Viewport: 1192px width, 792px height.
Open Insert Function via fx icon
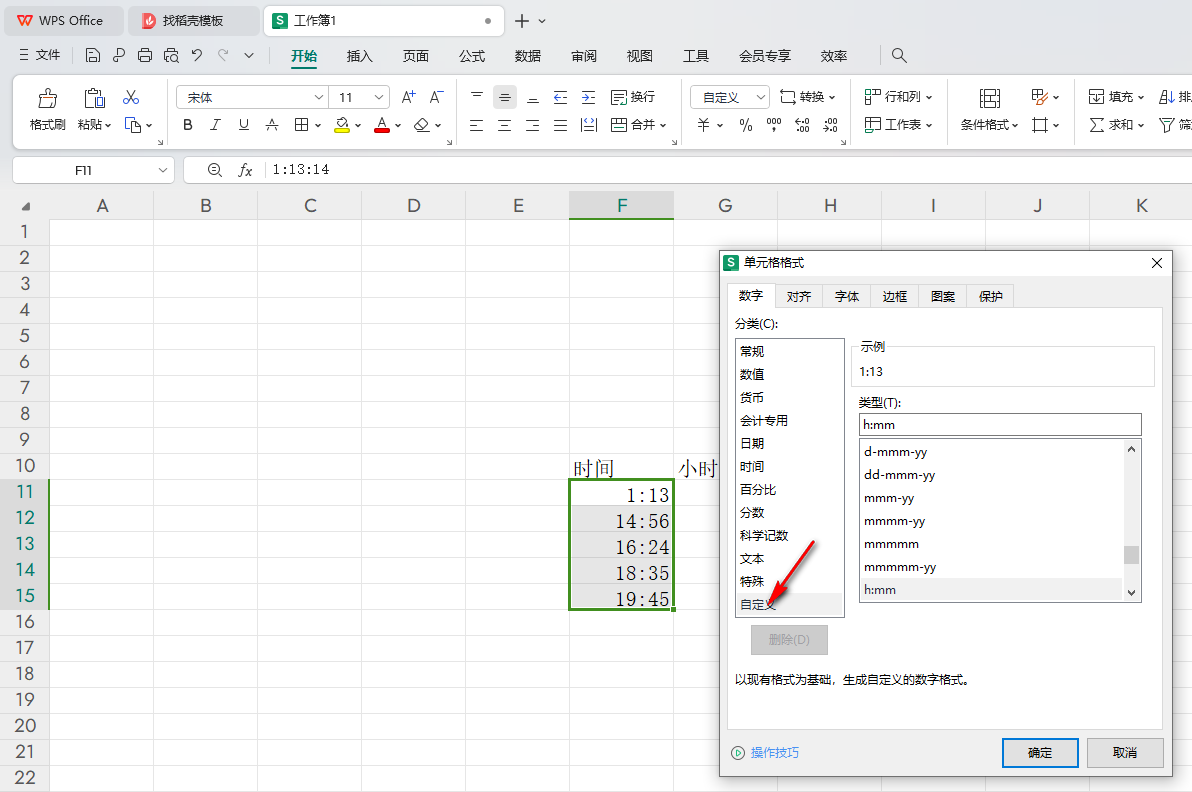click(245, 170)
